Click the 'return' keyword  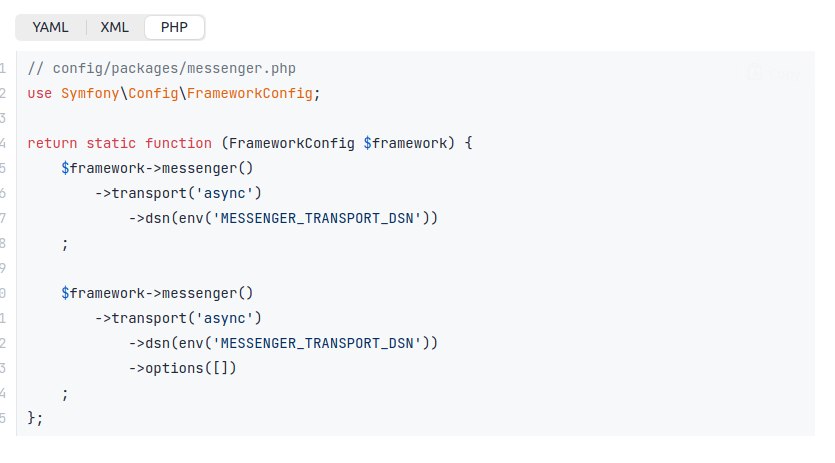[x=52, y=143]
